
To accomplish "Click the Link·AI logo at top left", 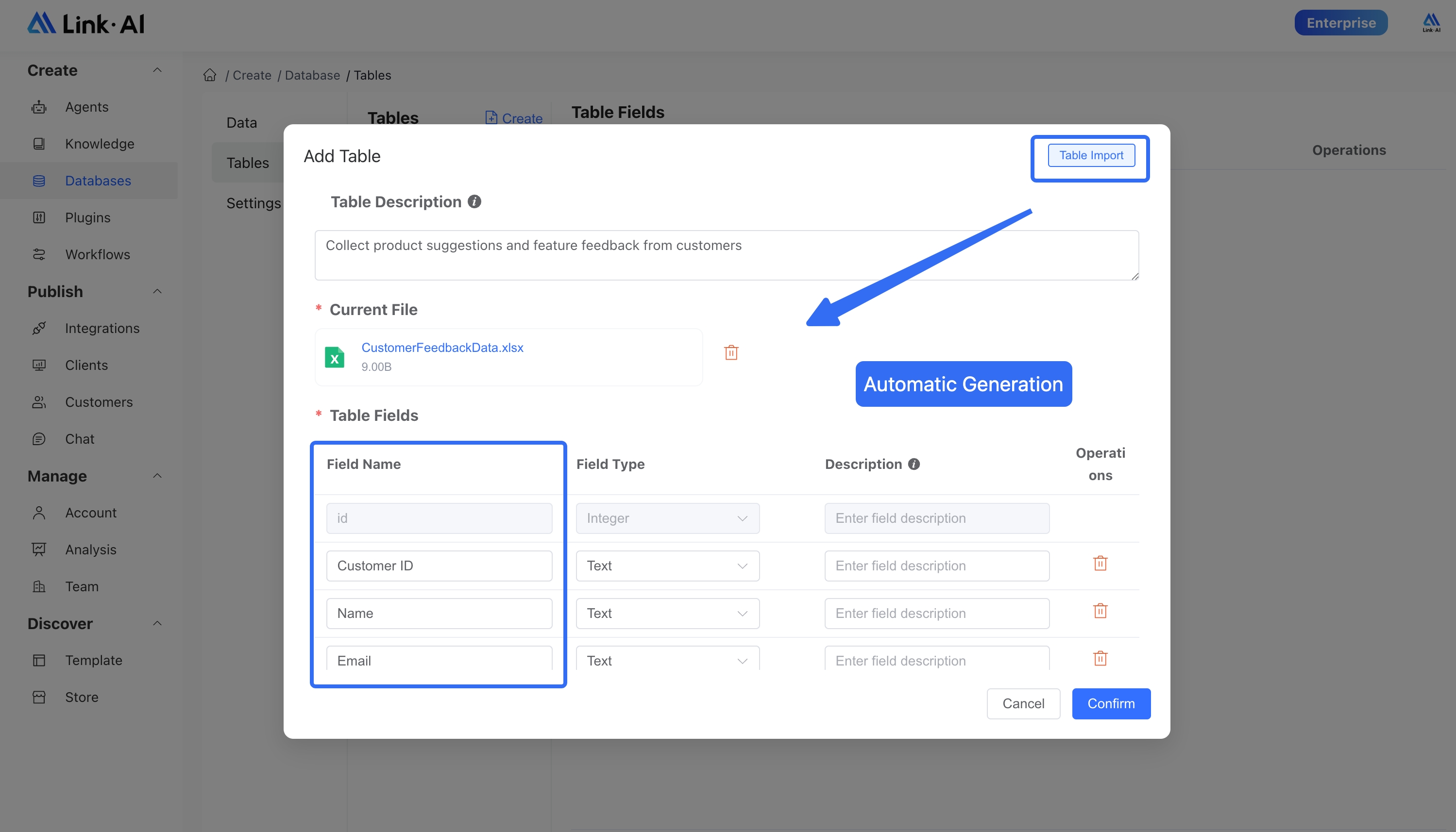I will click(86, 23).
